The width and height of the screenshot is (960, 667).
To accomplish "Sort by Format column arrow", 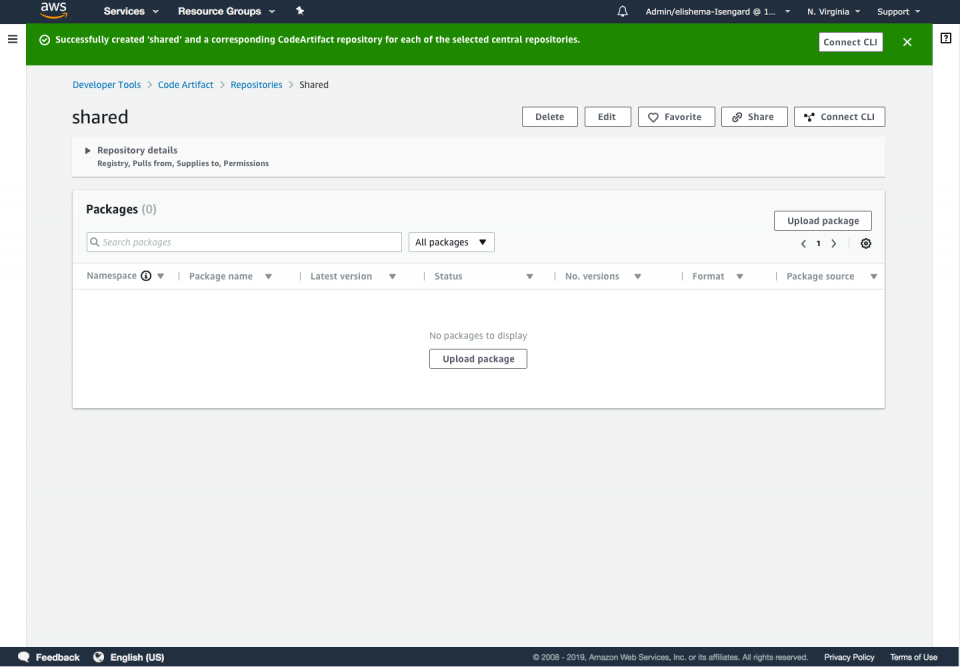I will (740, 276).
